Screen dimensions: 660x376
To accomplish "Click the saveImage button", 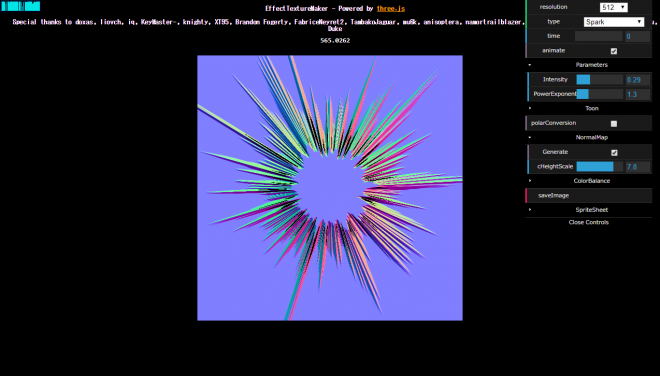I will tap(589, 195).
